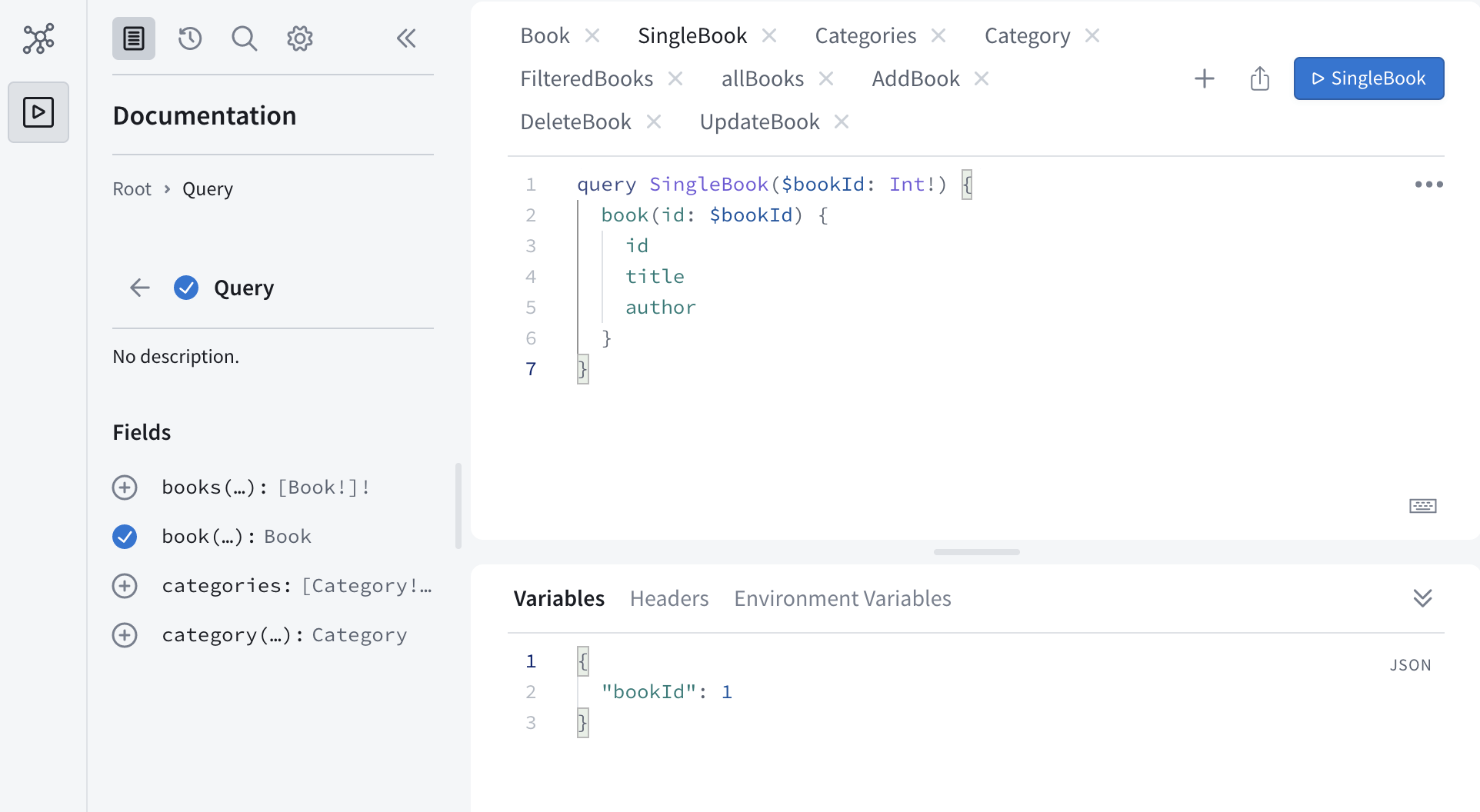The width and height of the screenshot is (1480, 812).
Task: Open the category(…): Category field details
Action: 285,635
